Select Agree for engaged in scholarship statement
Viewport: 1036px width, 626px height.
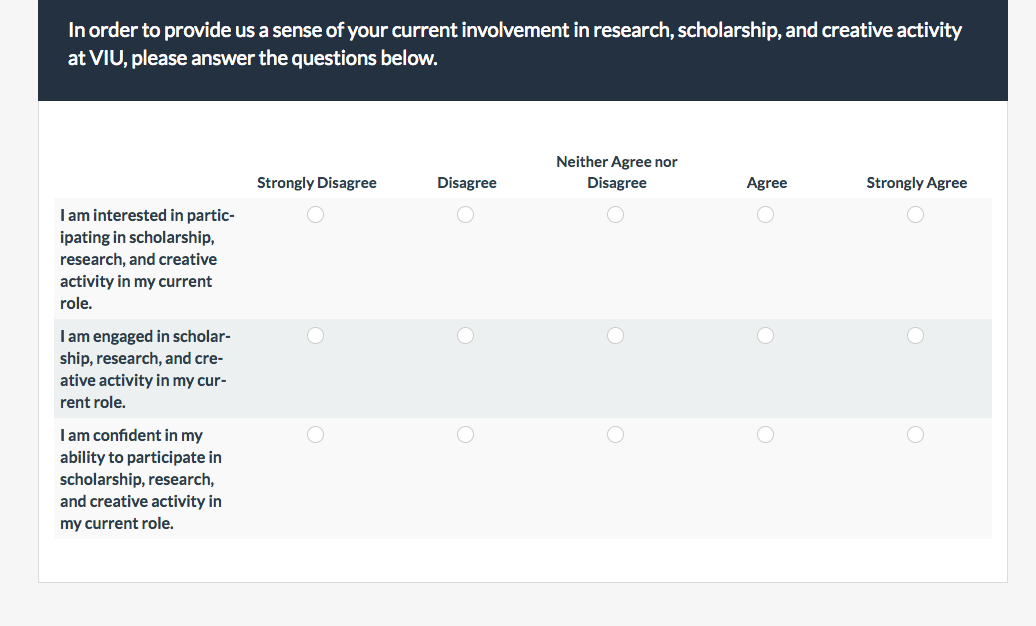pyautogui.click(x=766, y=336)
